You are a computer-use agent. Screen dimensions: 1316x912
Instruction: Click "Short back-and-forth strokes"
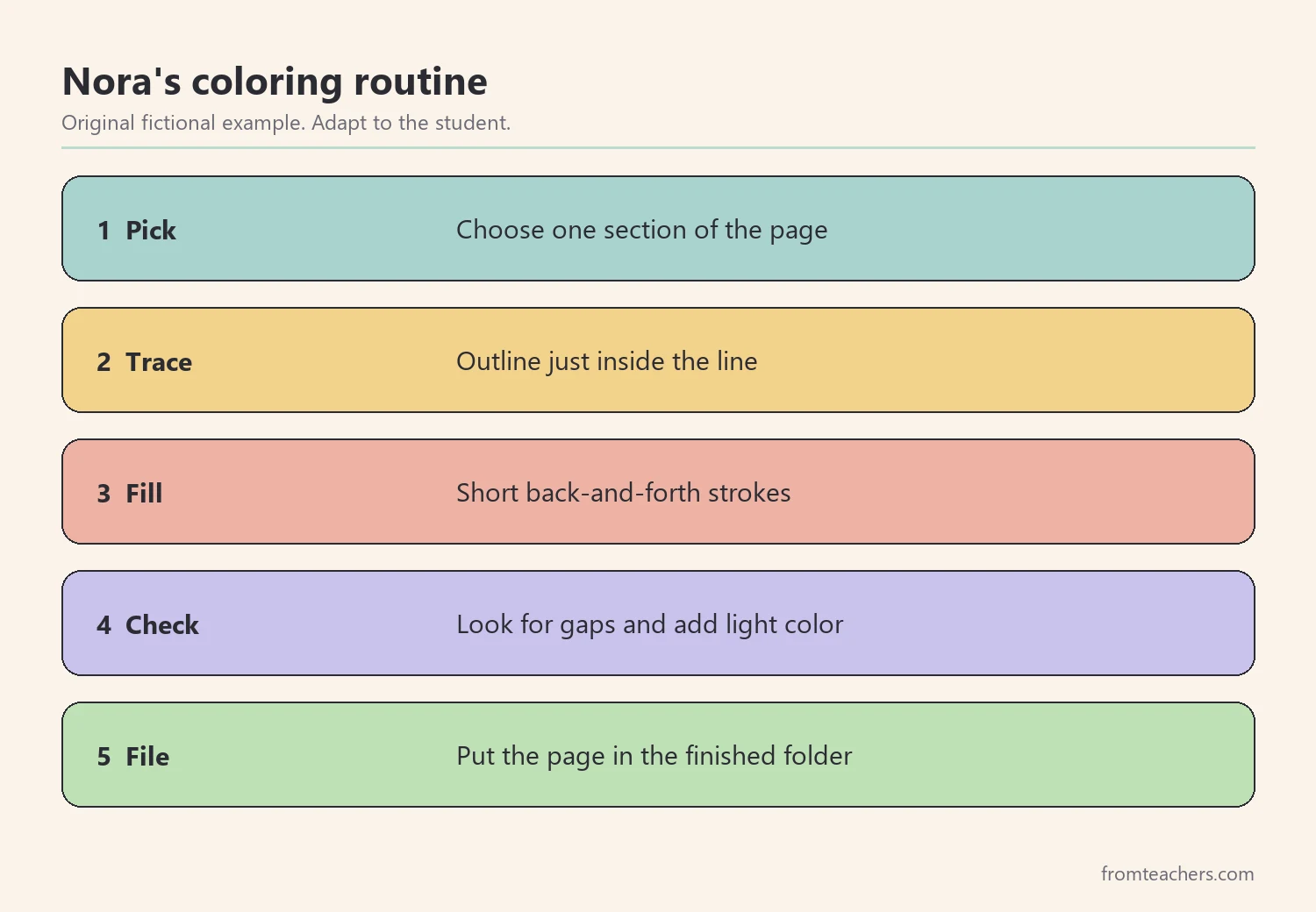tap(623, 493)
